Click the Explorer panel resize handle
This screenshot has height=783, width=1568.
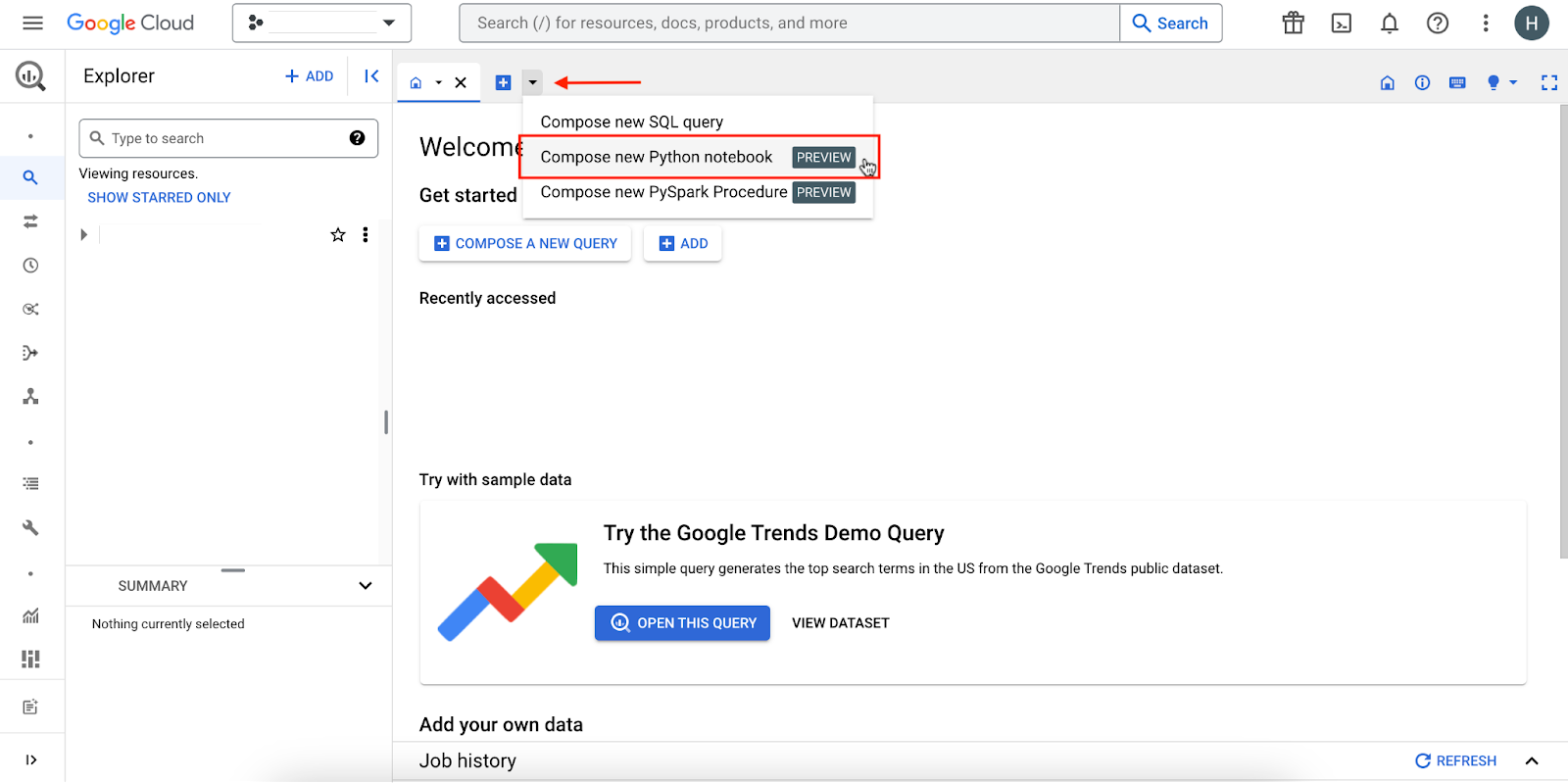(386, 422)
